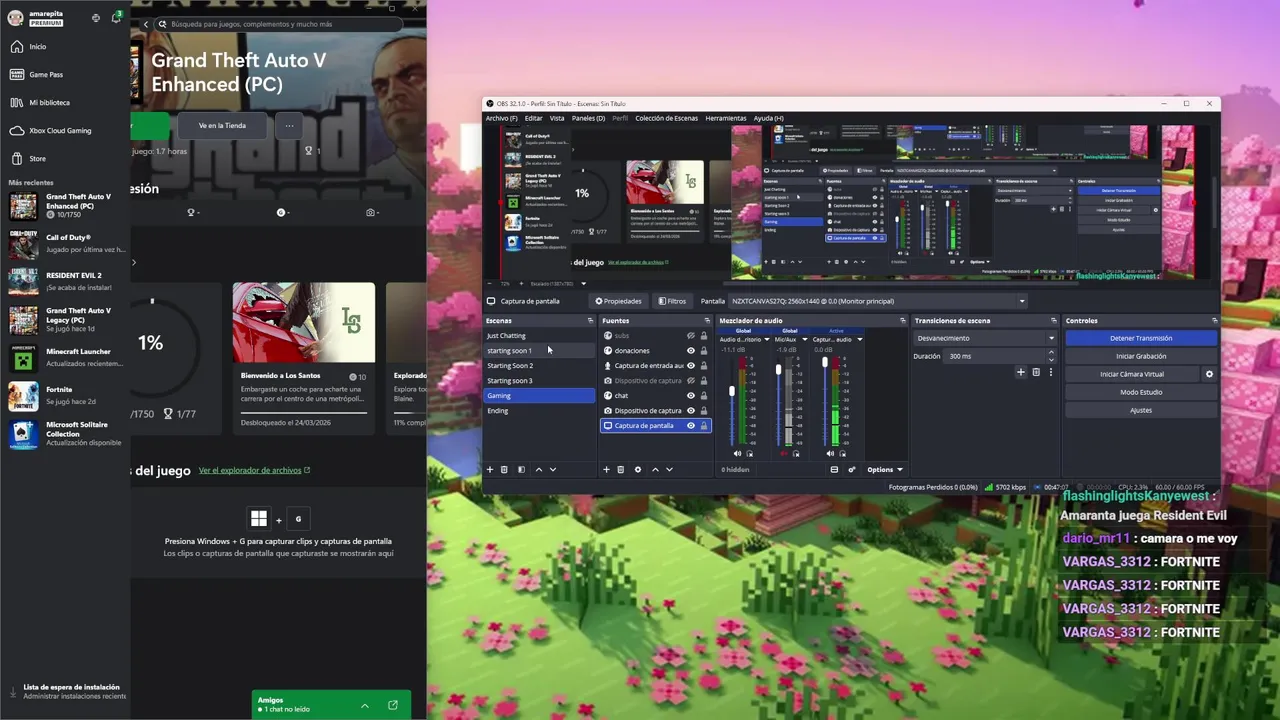
Task: Open source properties gear in Fuentes toolbar
Action: 638,469
